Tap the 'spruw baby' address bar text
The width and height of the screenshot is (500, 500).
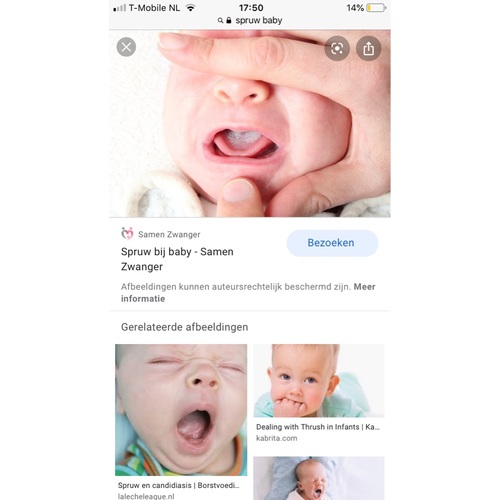tap(259, 20)
